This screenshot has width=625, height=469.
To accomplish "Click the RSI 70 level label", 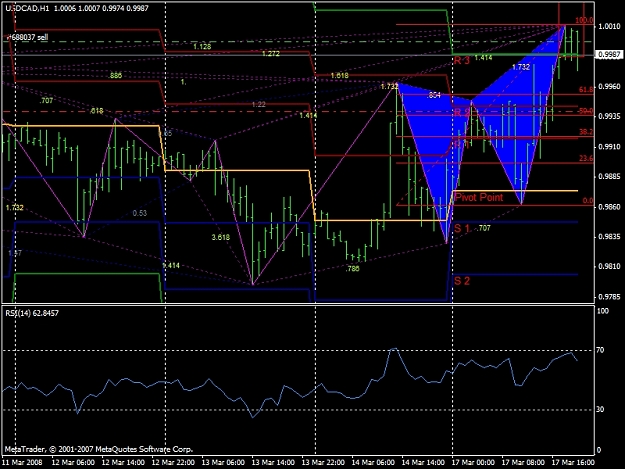I will (x=600, y=350).
